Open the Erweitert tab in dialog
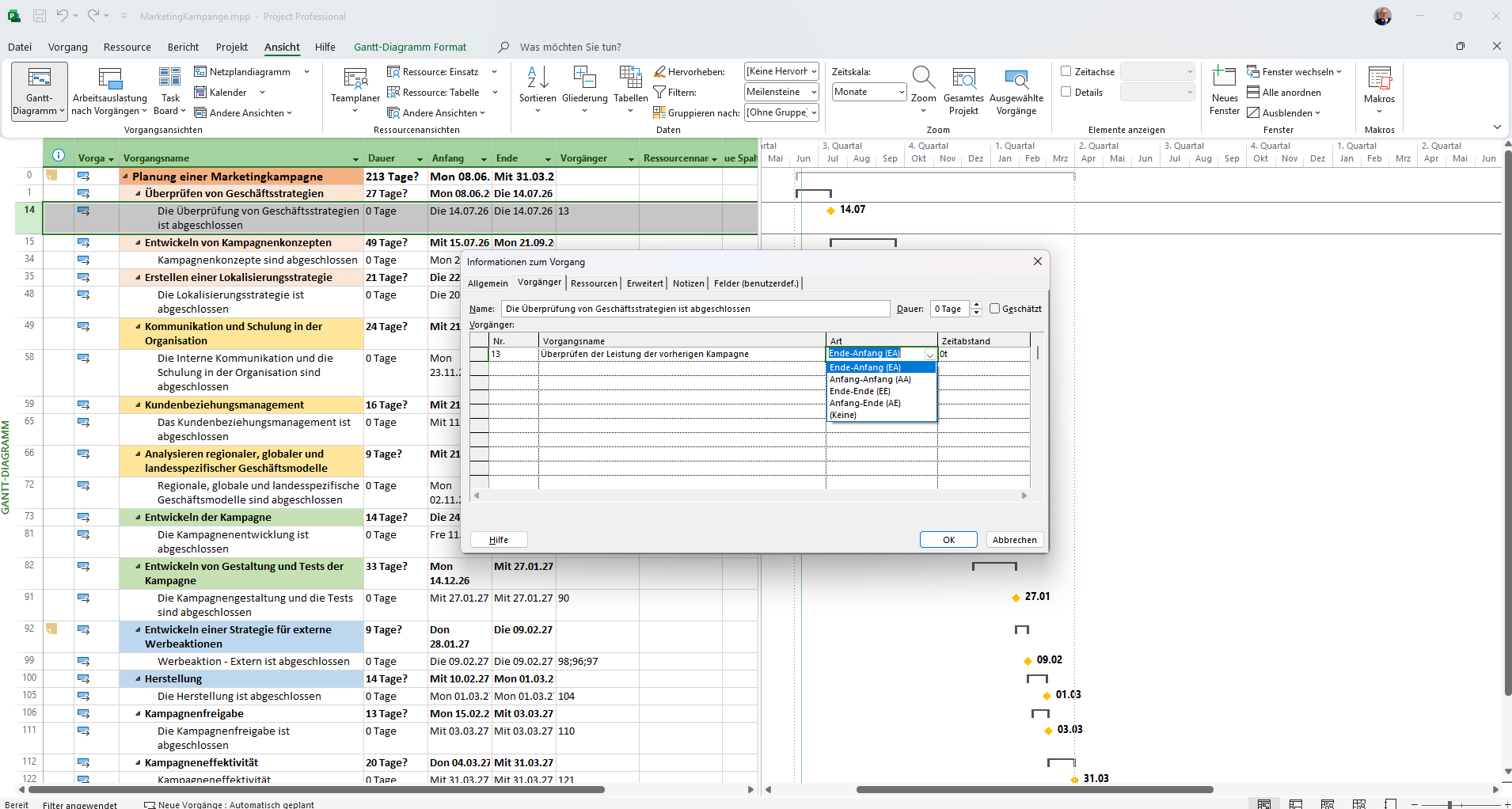Viewport: 1512px width, 809px height. click(645, 283)
